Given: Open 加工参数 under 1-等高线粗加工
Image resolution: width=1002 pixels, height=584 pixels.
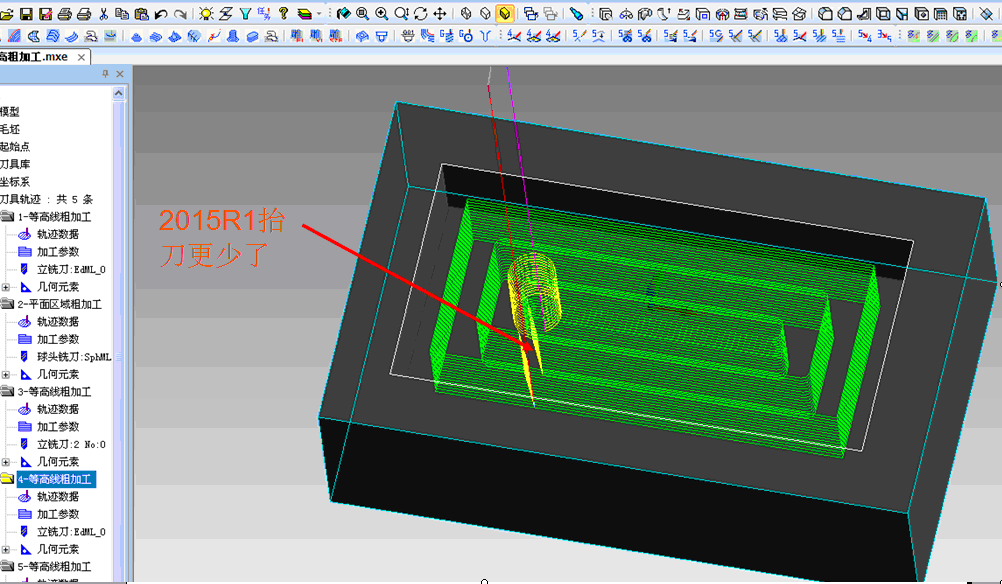Looking at the screenshot, I should 58,252.
